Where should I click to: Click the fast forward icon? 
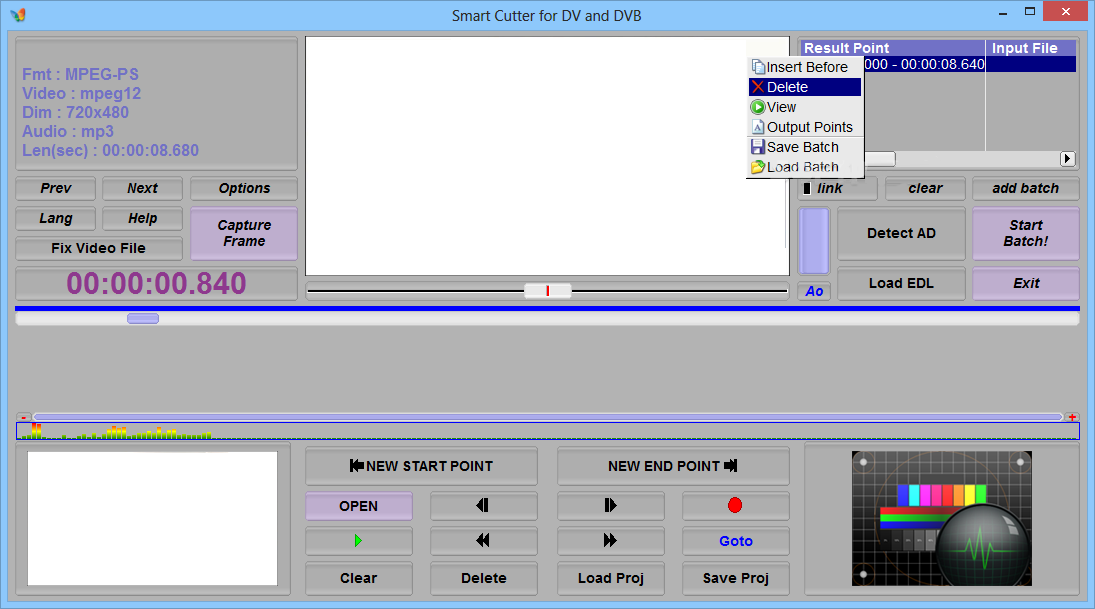coord(610,541)
